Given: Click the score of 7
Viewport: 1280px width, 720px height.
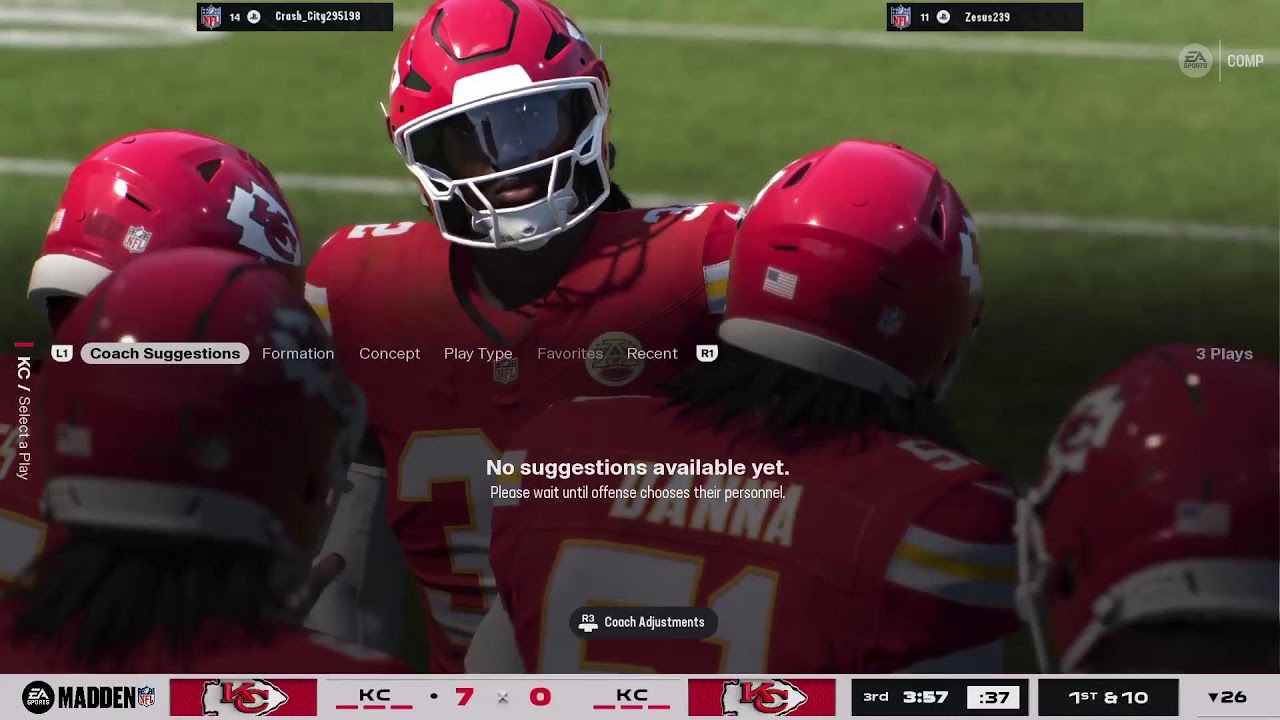Looking at the screenshot, I should (x=464, y=696).
